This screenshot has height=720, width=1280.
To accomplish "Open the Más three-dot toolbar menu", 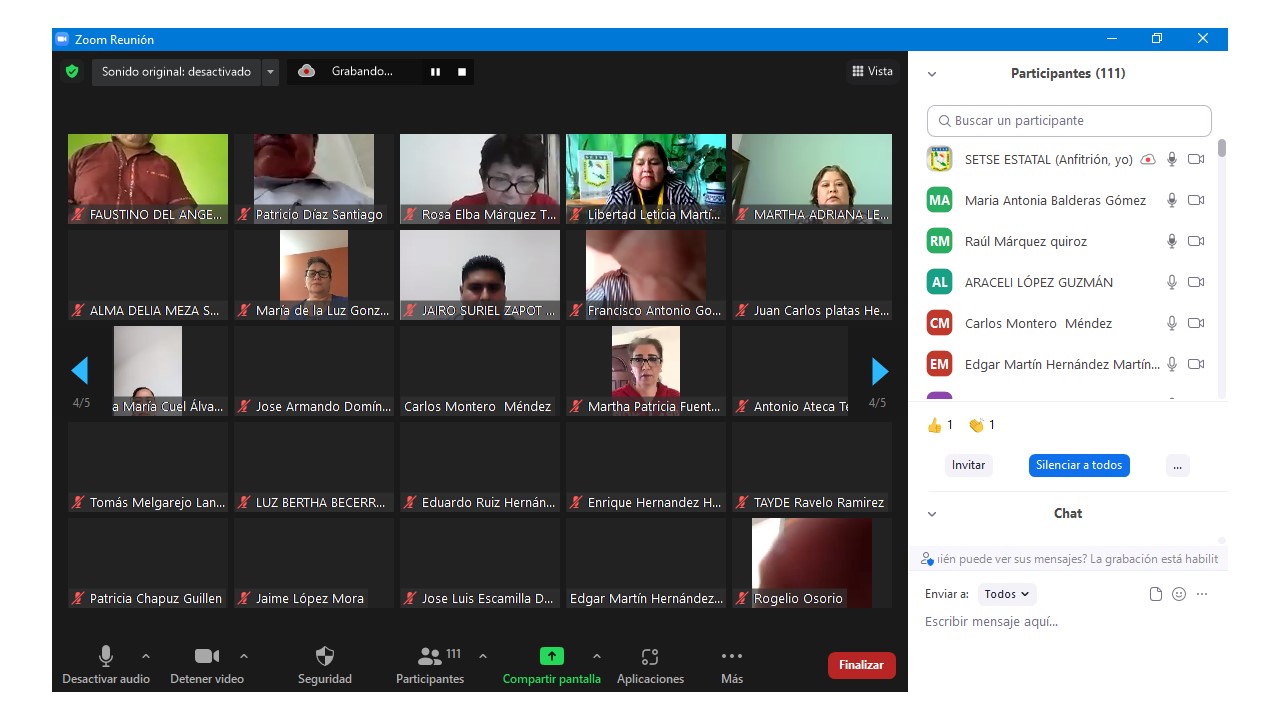I will (732, 665).
